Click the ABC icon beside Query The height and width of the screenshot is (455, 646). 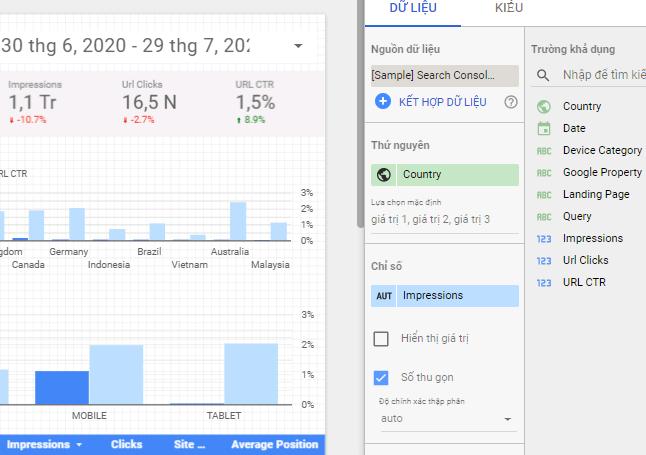(x=544, y=217)
